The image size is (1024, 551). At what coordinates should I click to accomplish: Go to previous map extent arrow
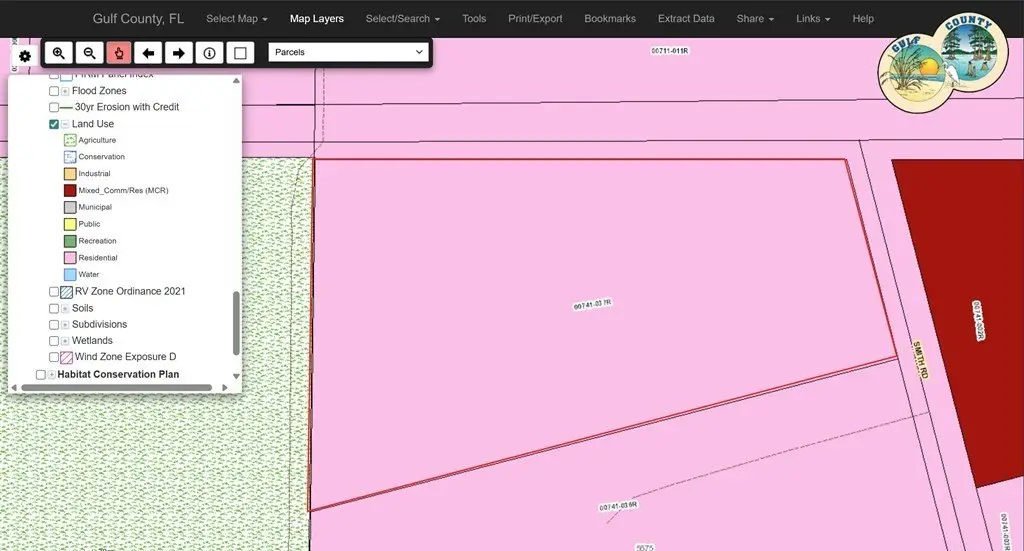149,53
